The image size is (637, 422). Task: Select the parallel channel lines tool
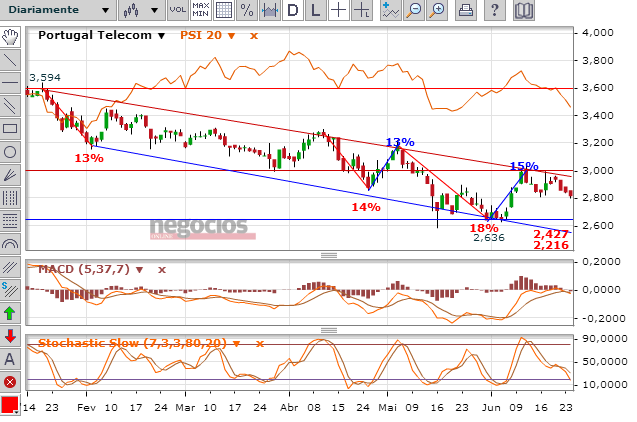click(10, 106)
